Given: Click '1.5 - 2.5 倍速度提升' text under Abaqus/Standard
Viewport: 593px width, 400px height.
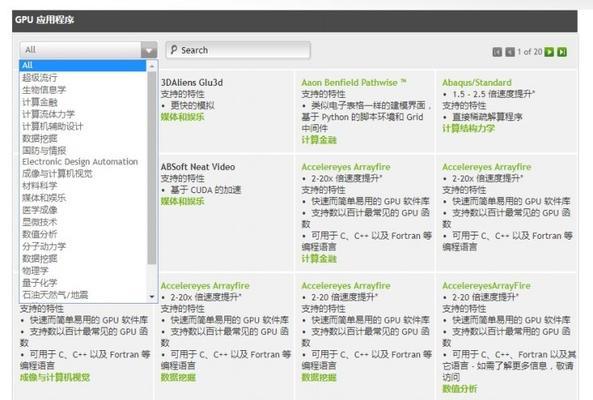Looking at the screenshot, I should pyautogui.click(x=494, y=94).
